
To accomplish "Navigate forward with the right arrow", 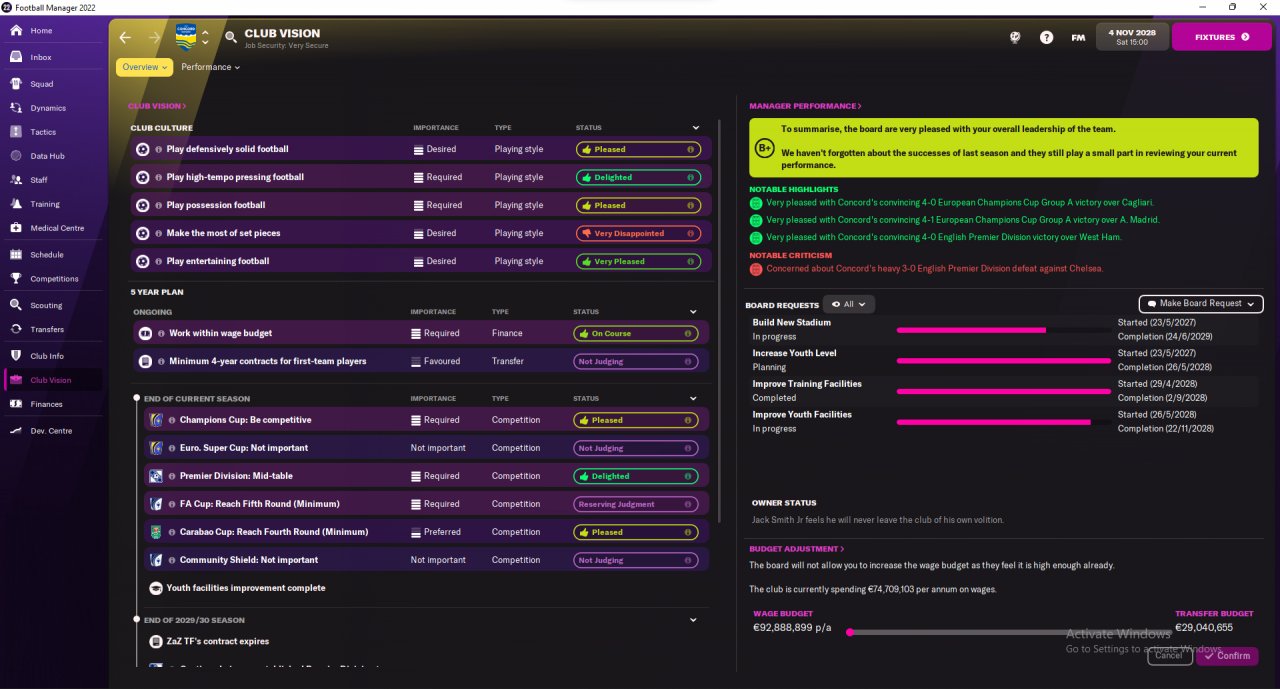I will [x=154, y=37].
